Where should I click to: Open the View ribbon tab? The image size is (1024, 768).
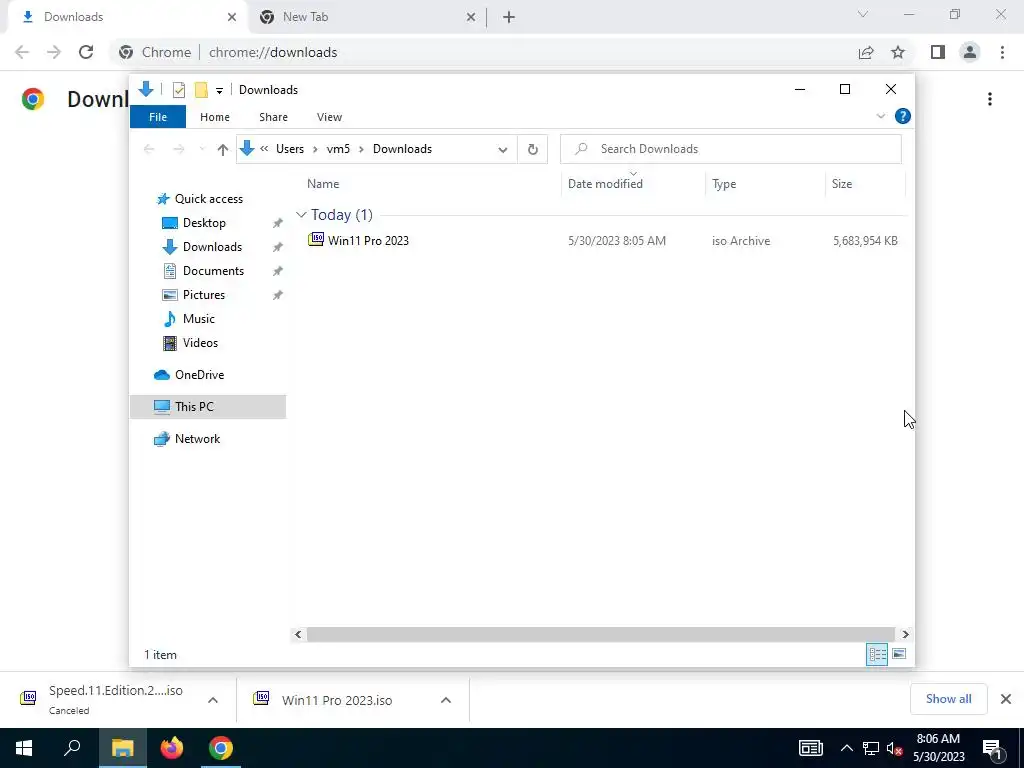click(x=329, y=117)
